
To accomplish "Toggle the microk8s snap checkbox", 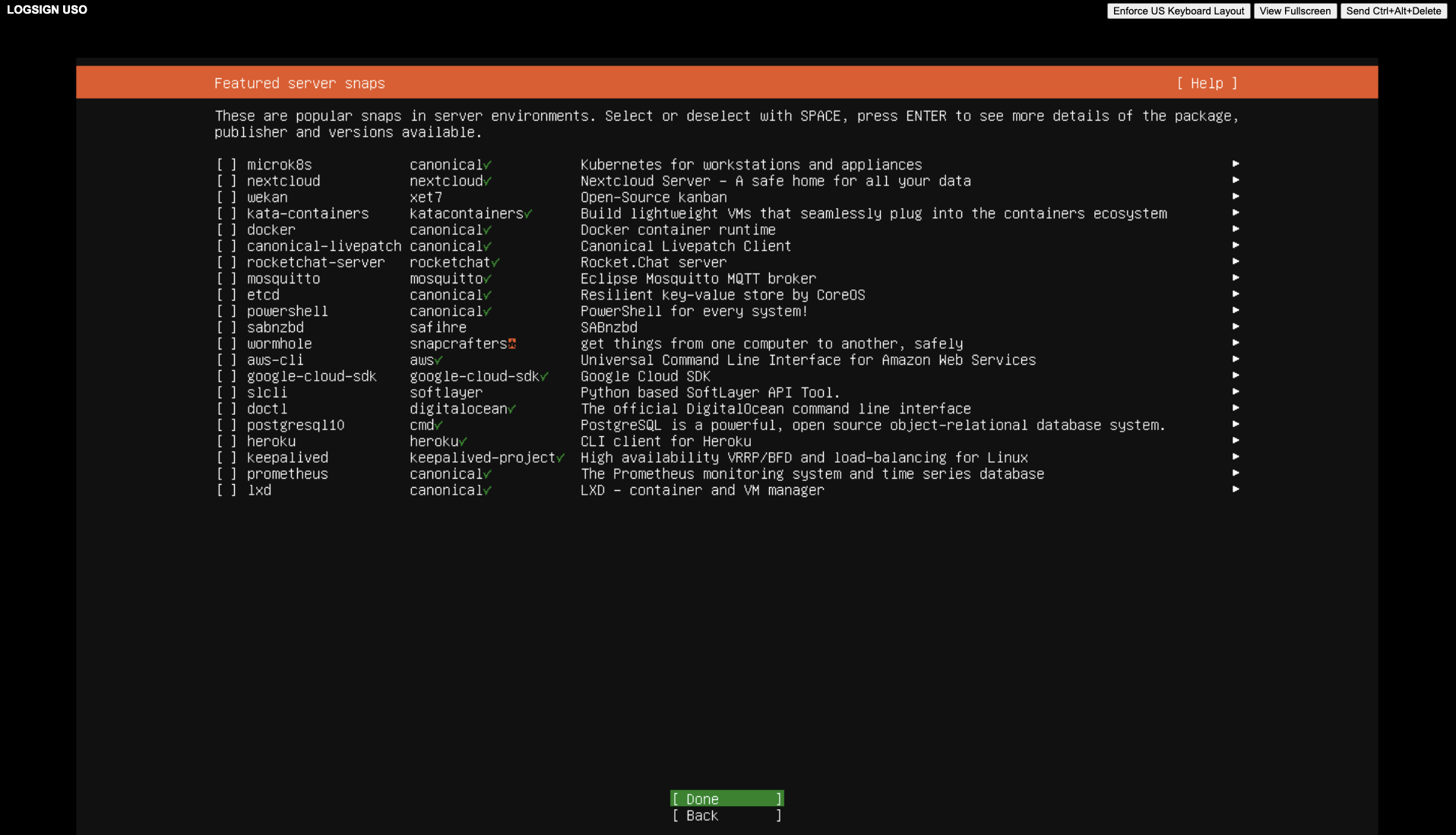I will tap(226, 165).
